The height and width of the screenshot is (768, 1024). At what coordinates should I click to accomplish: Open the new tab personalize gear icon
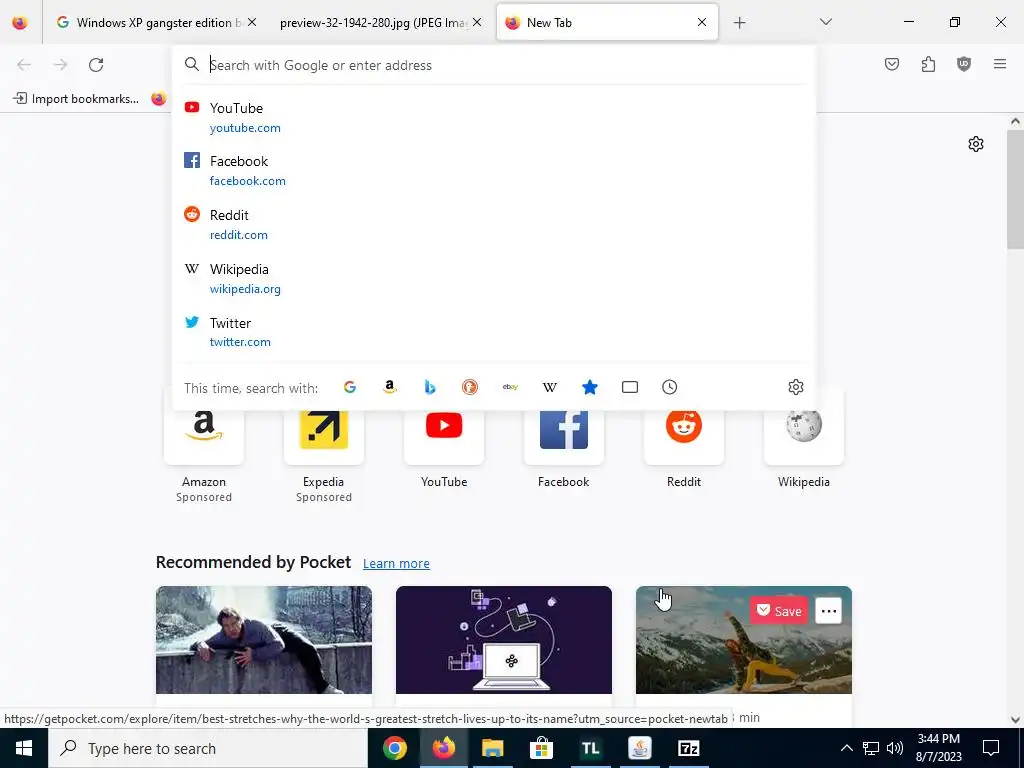click(976, 144)
